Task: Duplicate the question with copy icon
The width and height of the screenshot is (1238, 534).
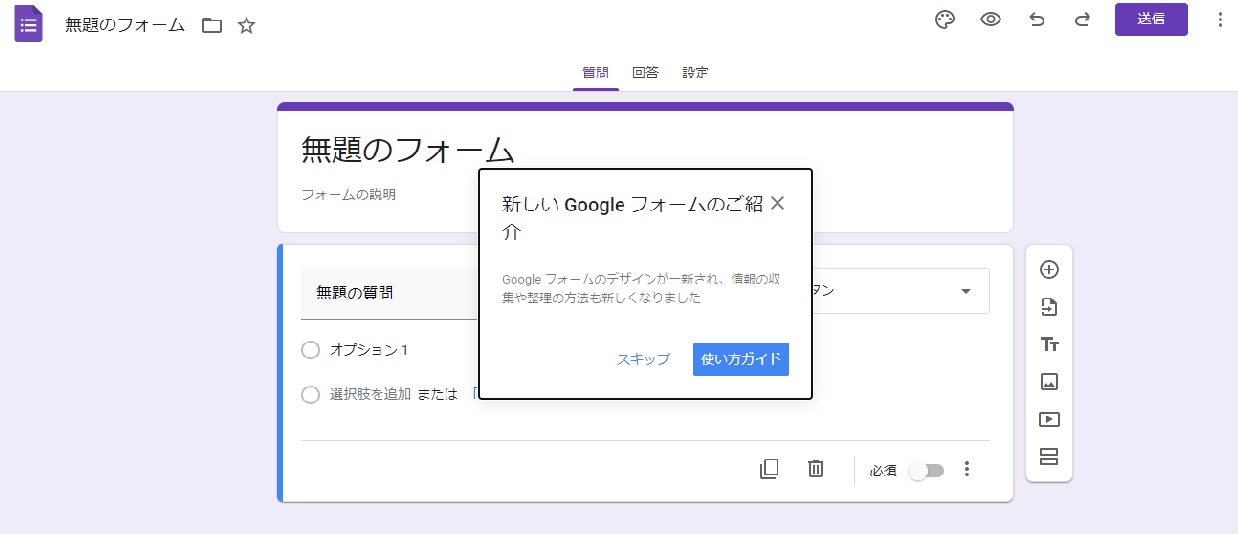Action: click(769, 469)
